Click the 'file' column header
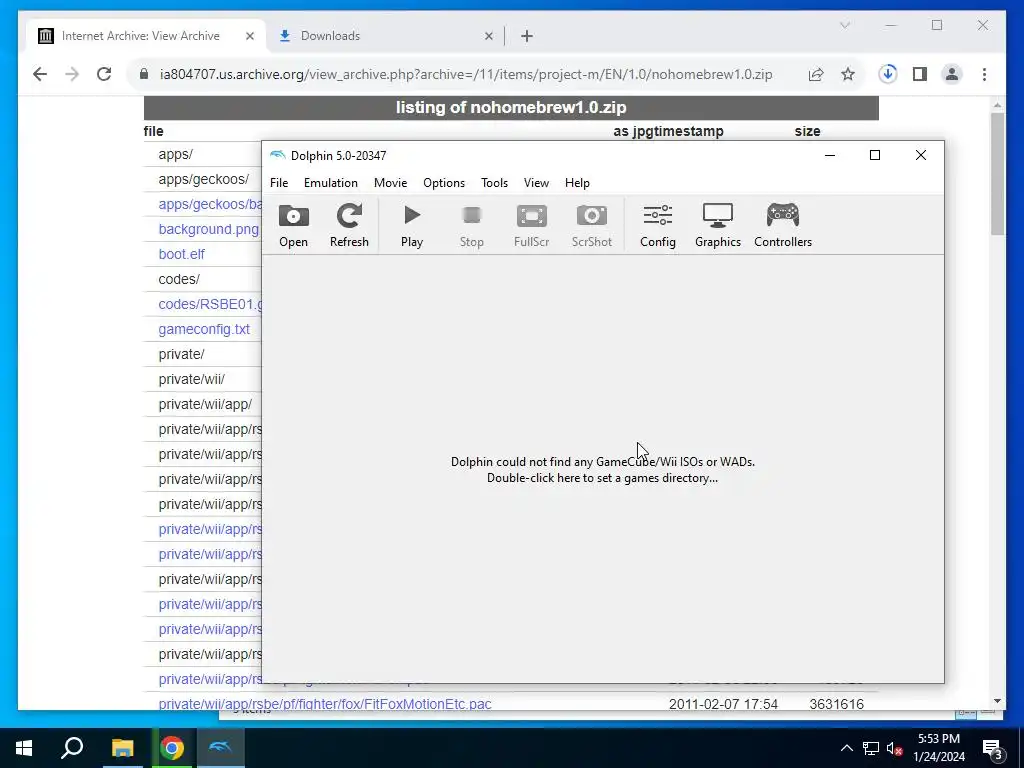The image size is (1024, 768). pyautogui.click(x=153, y=131)
